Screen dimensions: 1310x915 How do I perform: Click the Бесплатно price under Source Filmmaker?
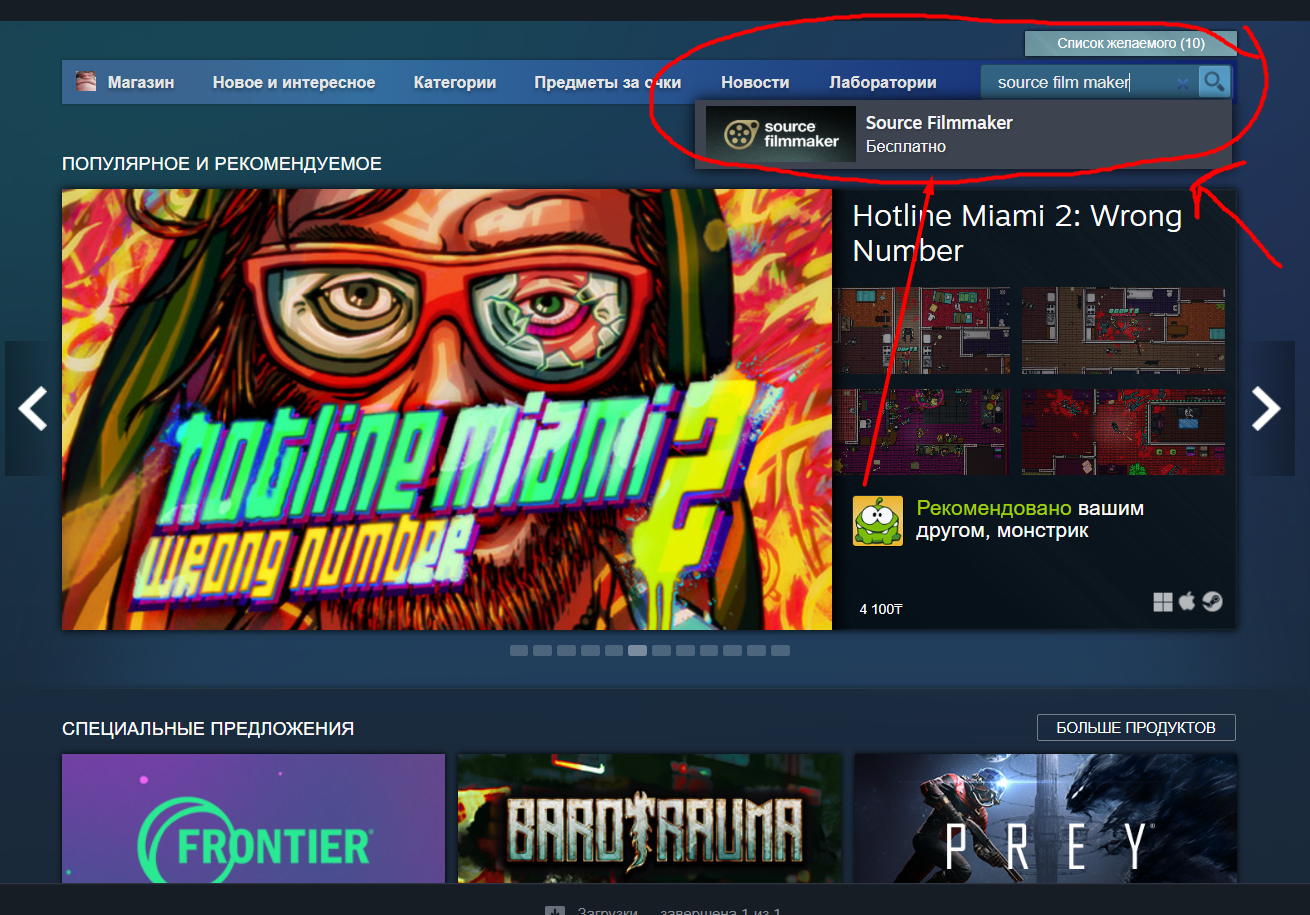[x=906, y=147]
